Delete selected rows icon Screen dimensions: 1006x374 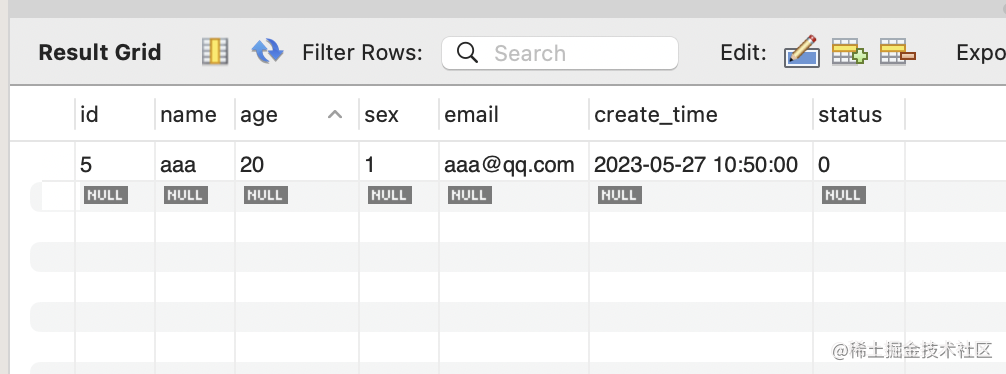point(898,52)
